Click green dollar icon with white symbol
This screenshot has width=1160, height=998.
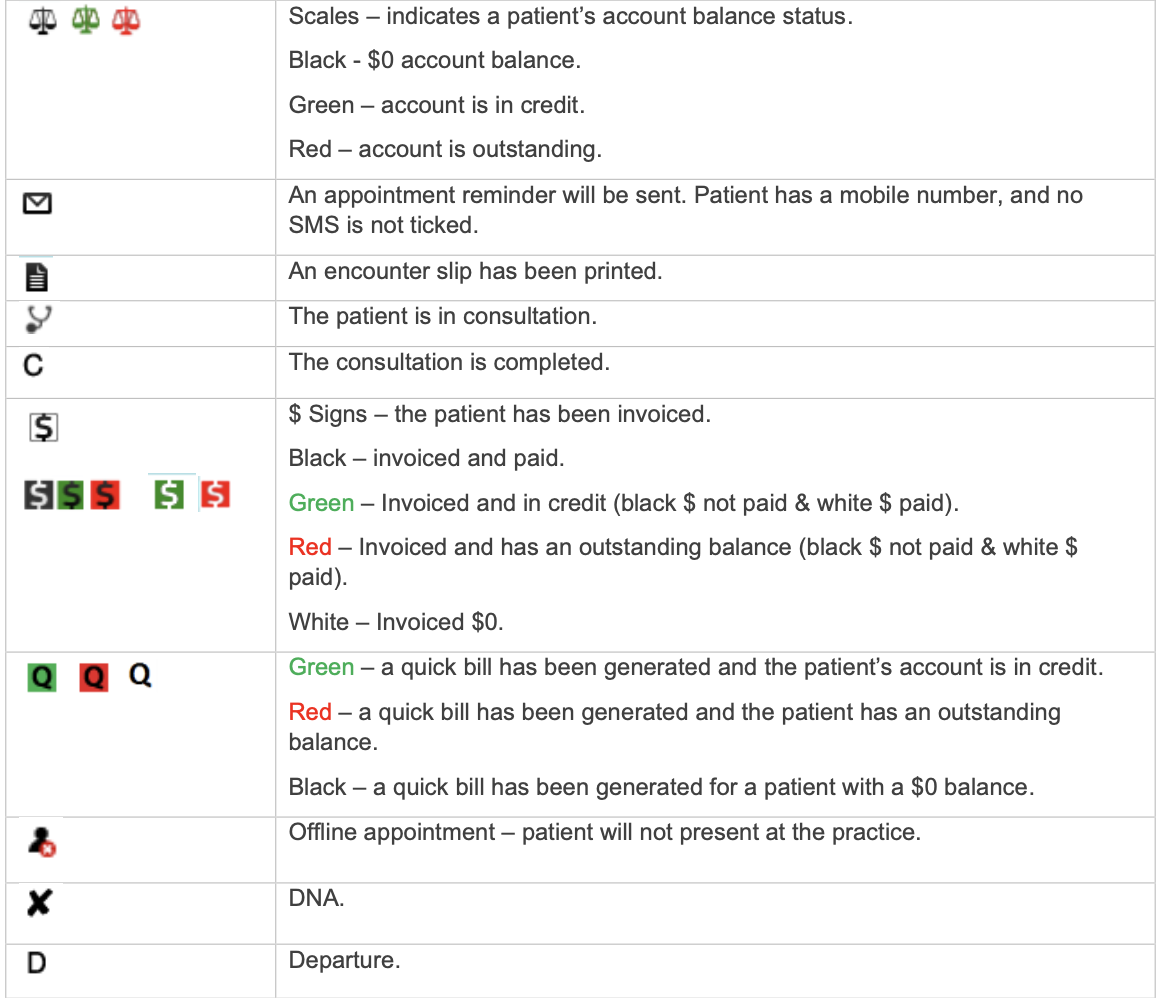[x=169, y=493]
